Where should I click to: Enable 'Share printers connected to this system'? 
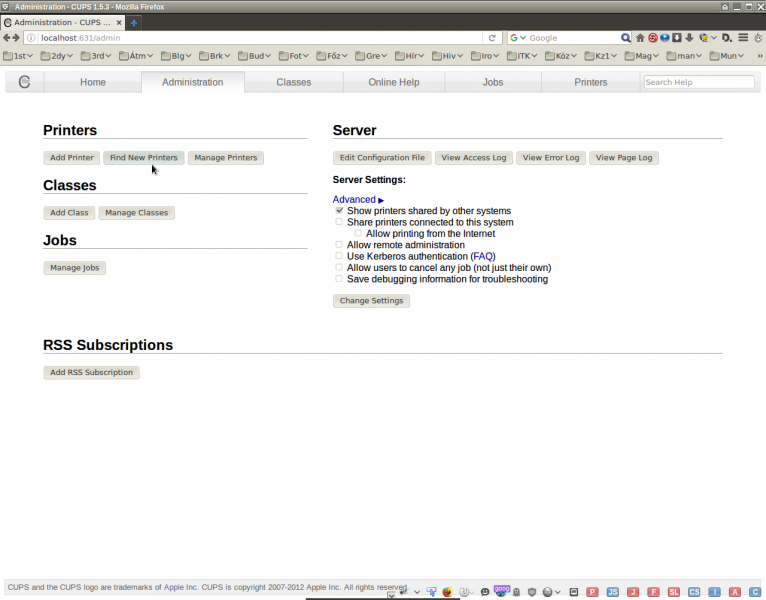[339, 222]
